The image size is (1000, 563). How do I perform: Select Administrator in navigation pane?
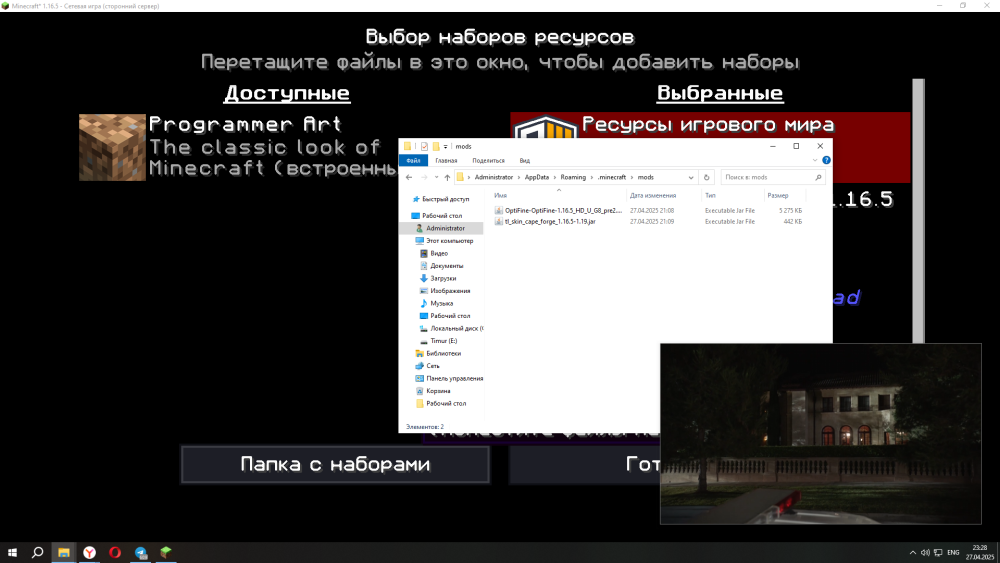point(441,228)
